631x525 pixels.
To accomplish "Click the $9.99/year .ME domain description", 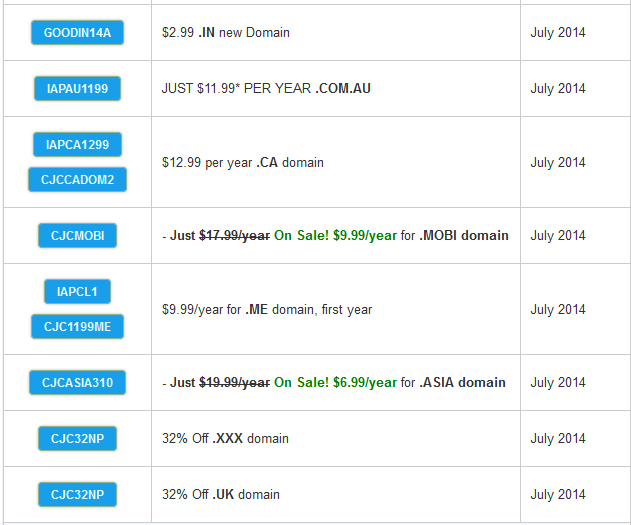I will pyautogui.click(x=267, y=309).
